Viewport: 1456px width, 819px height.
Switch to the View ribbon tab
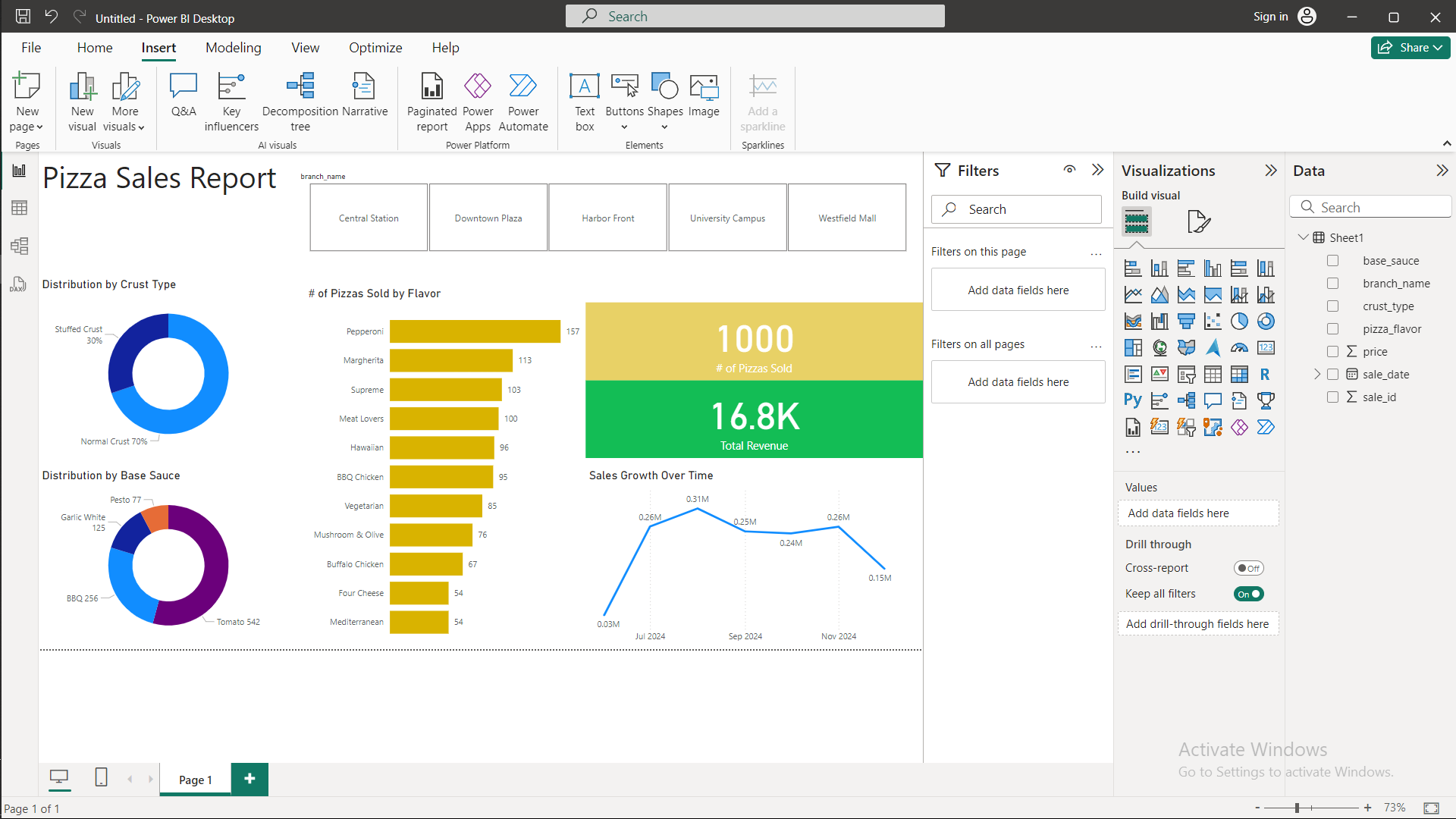305,48
